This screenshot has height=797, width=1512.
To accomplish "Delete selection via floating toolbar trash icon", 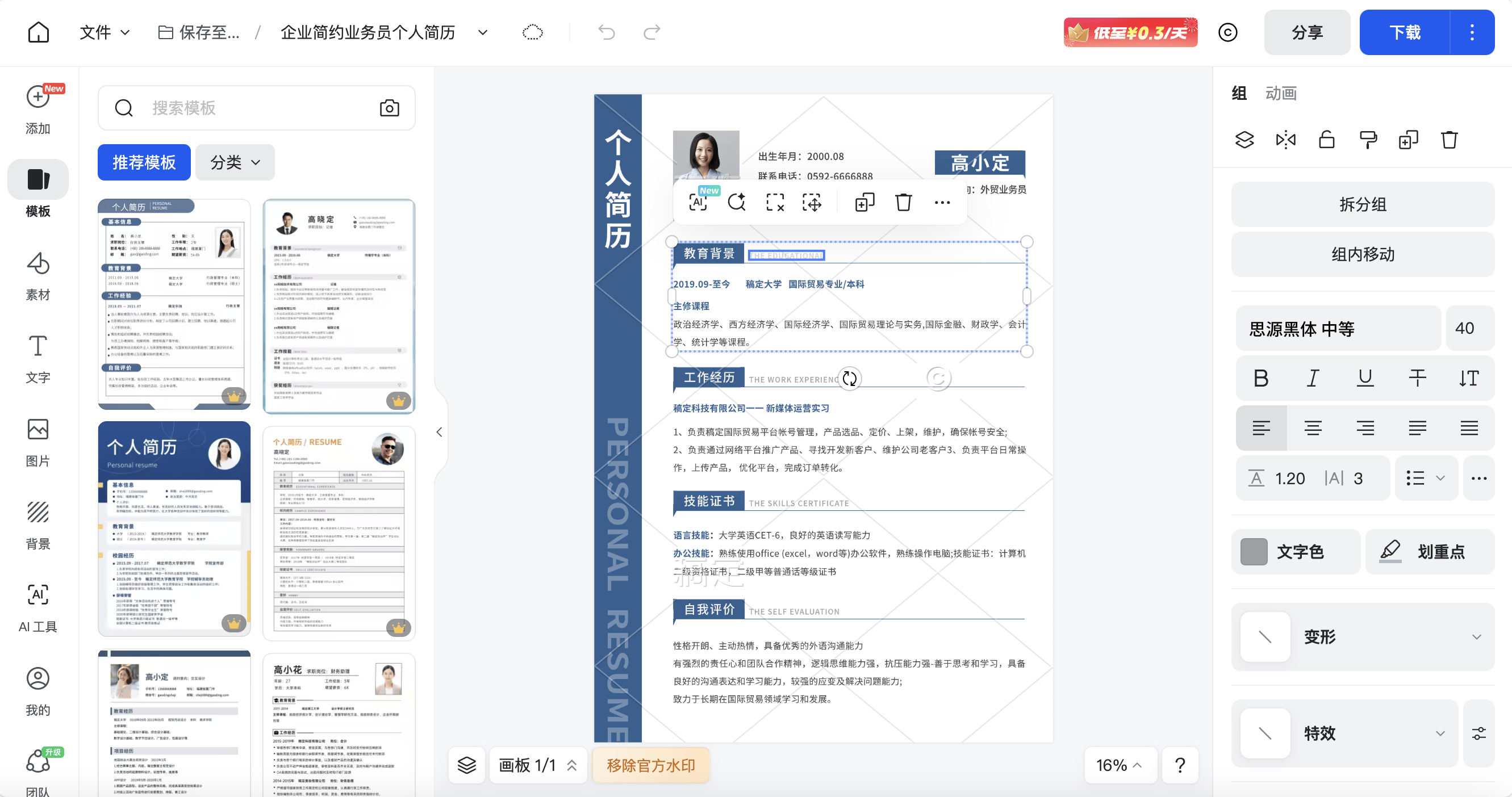I will pos(903,202).
